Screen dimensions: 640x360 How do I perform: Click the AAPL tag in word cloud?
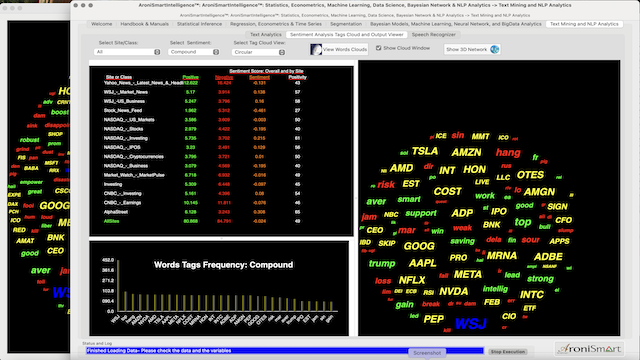[422, 263]
